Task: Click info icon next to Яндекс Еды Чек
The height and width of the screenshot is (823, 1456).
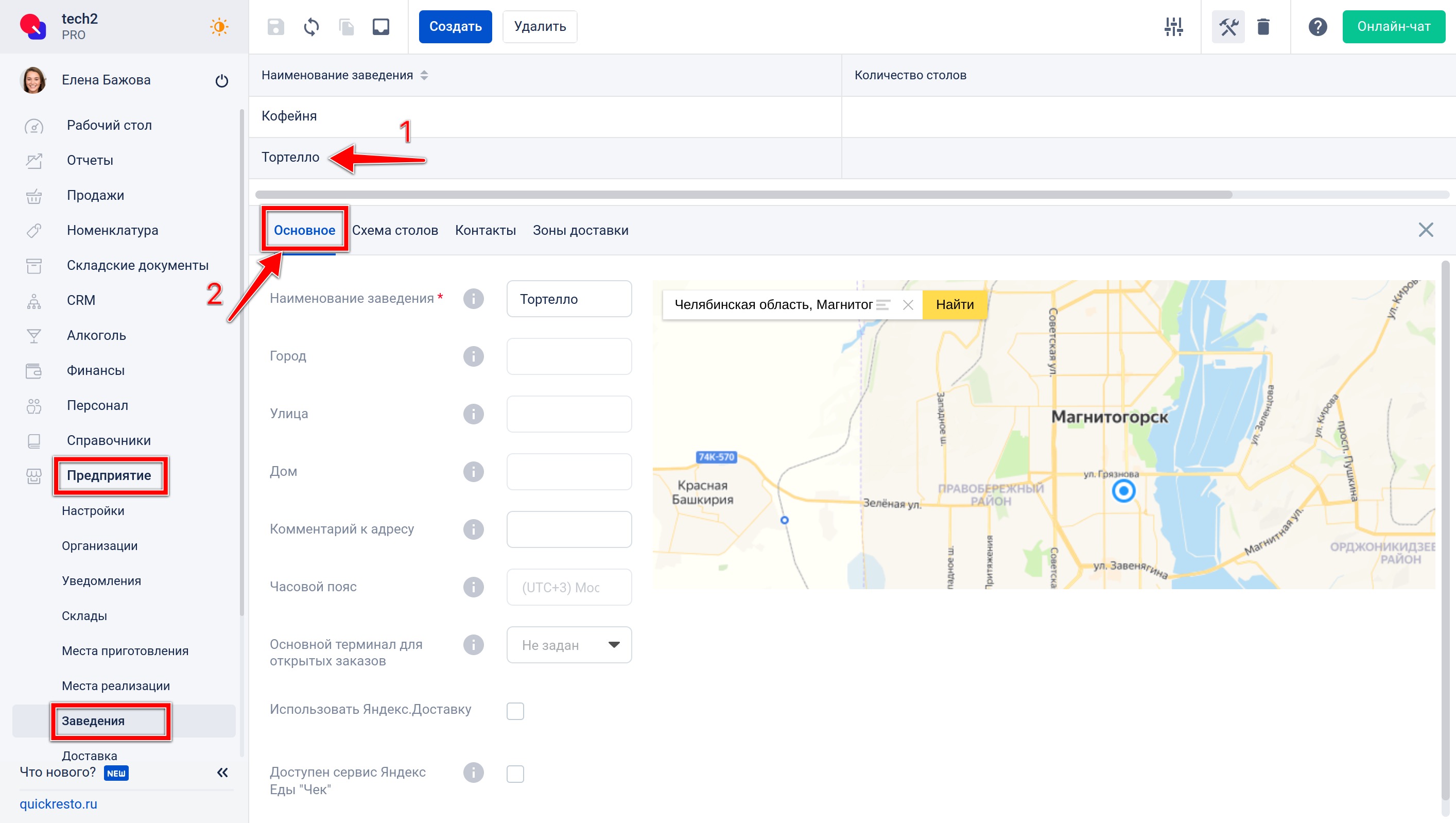Action: point(473,772)
